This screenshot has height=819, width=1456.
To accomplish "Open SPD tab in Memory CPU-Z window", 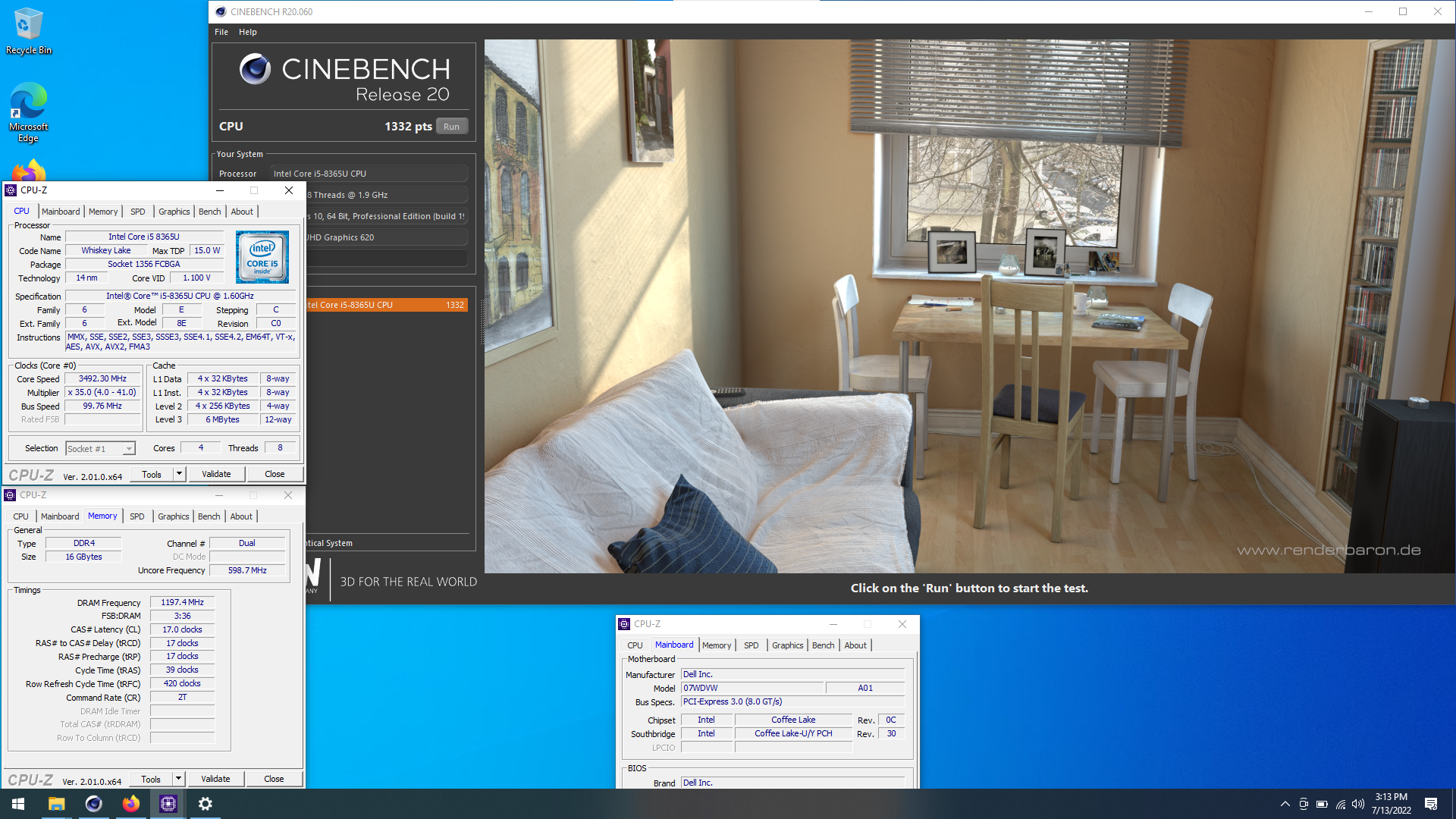I will 137,516.
